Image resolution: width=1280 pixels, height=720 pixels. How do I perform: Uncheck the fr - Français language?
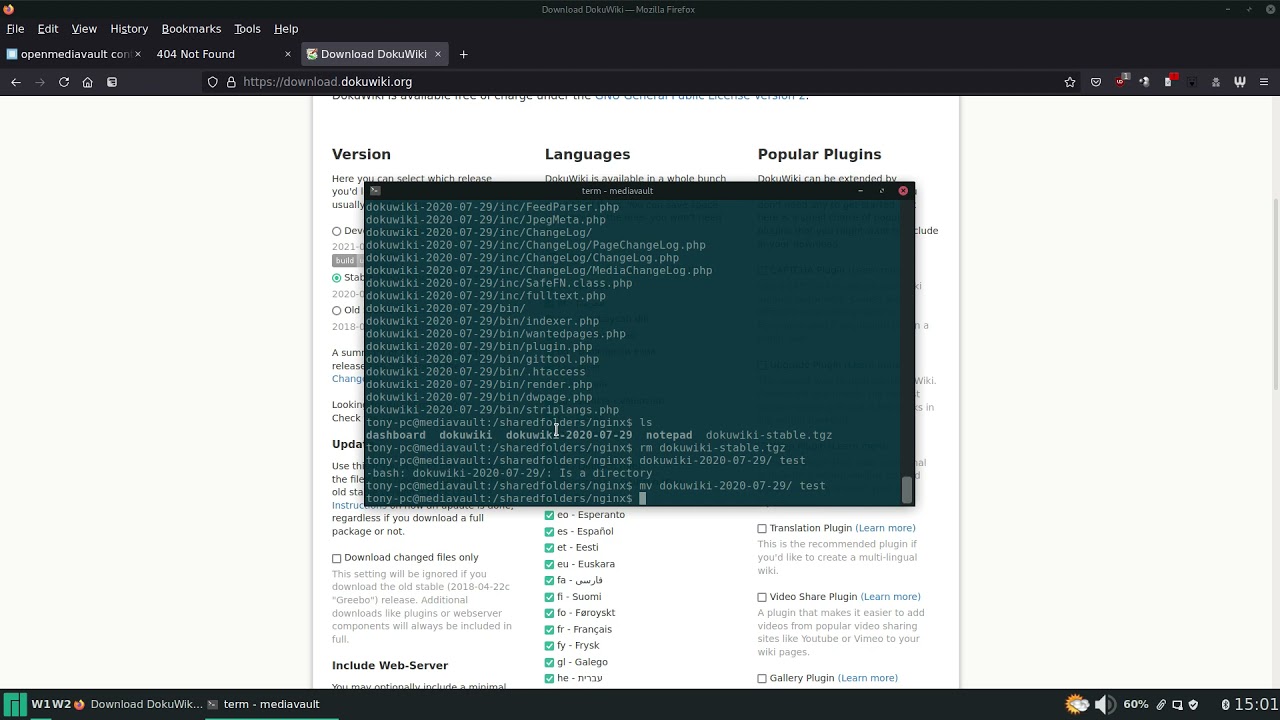[x=549, y=630]
